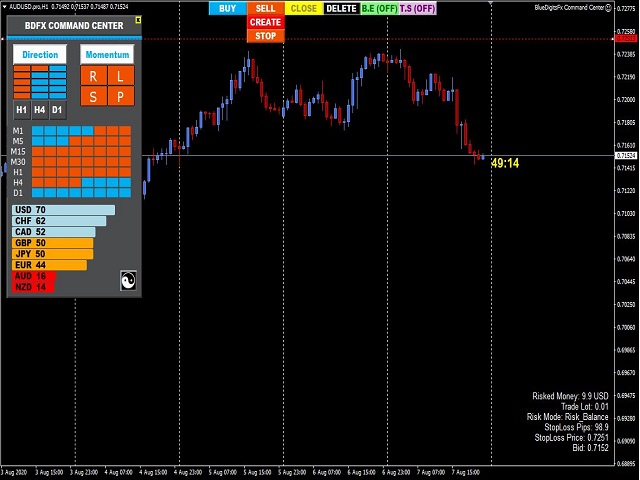Click the AUDUSD.pro,H1 chart symbol label

[x=29, y=7]
